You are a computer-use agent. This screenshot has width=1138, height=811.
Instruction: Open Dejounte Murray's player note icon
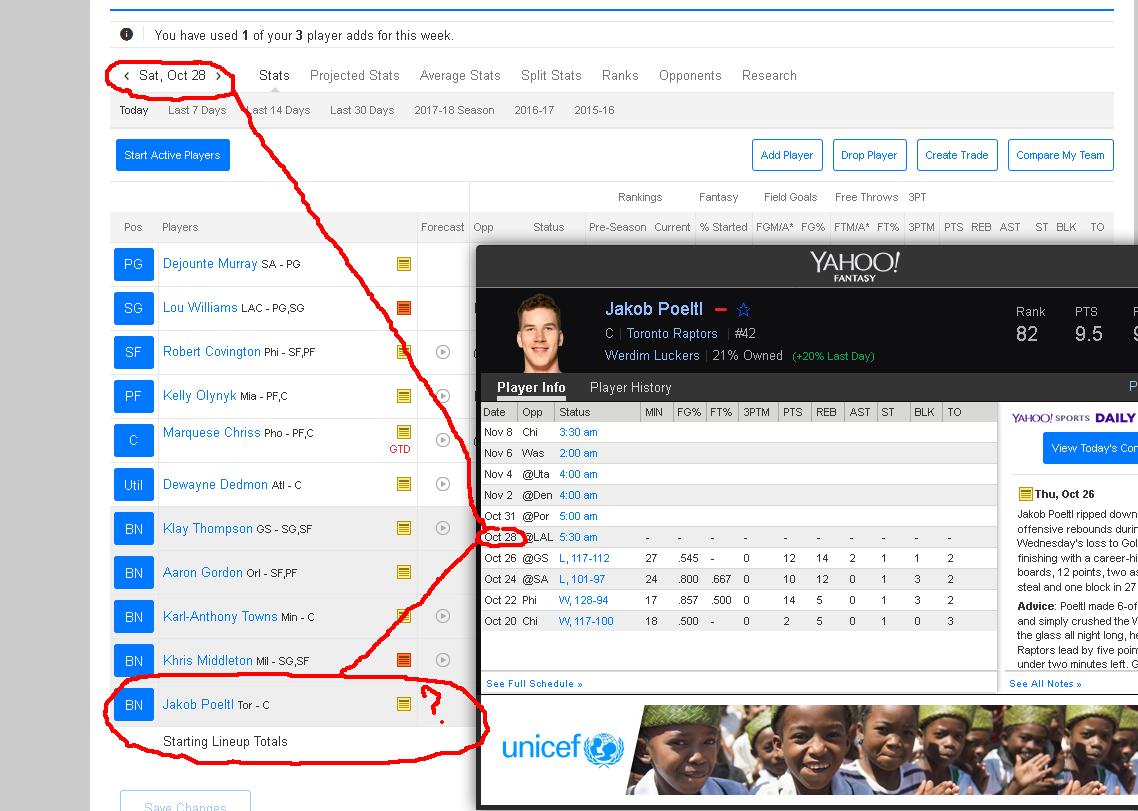(x=404, y=264)
